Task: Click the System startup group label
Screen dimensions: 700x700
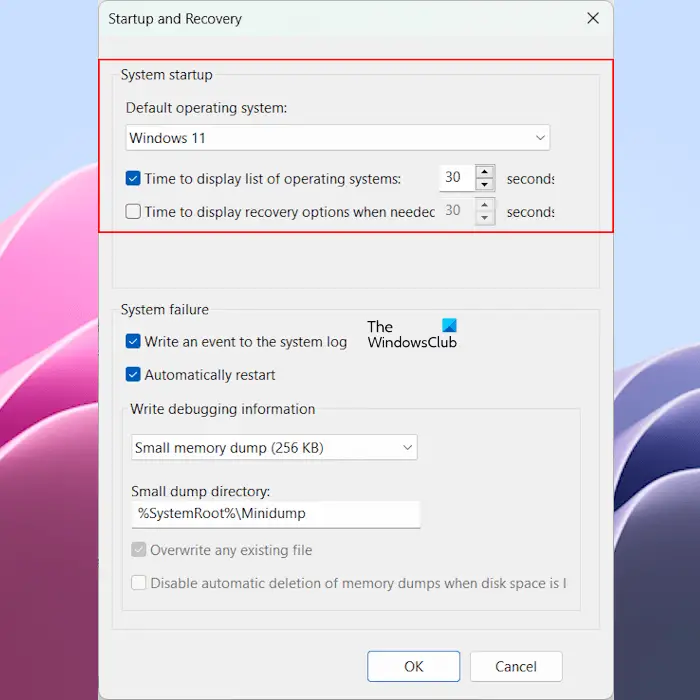Action: coord(167,75)
